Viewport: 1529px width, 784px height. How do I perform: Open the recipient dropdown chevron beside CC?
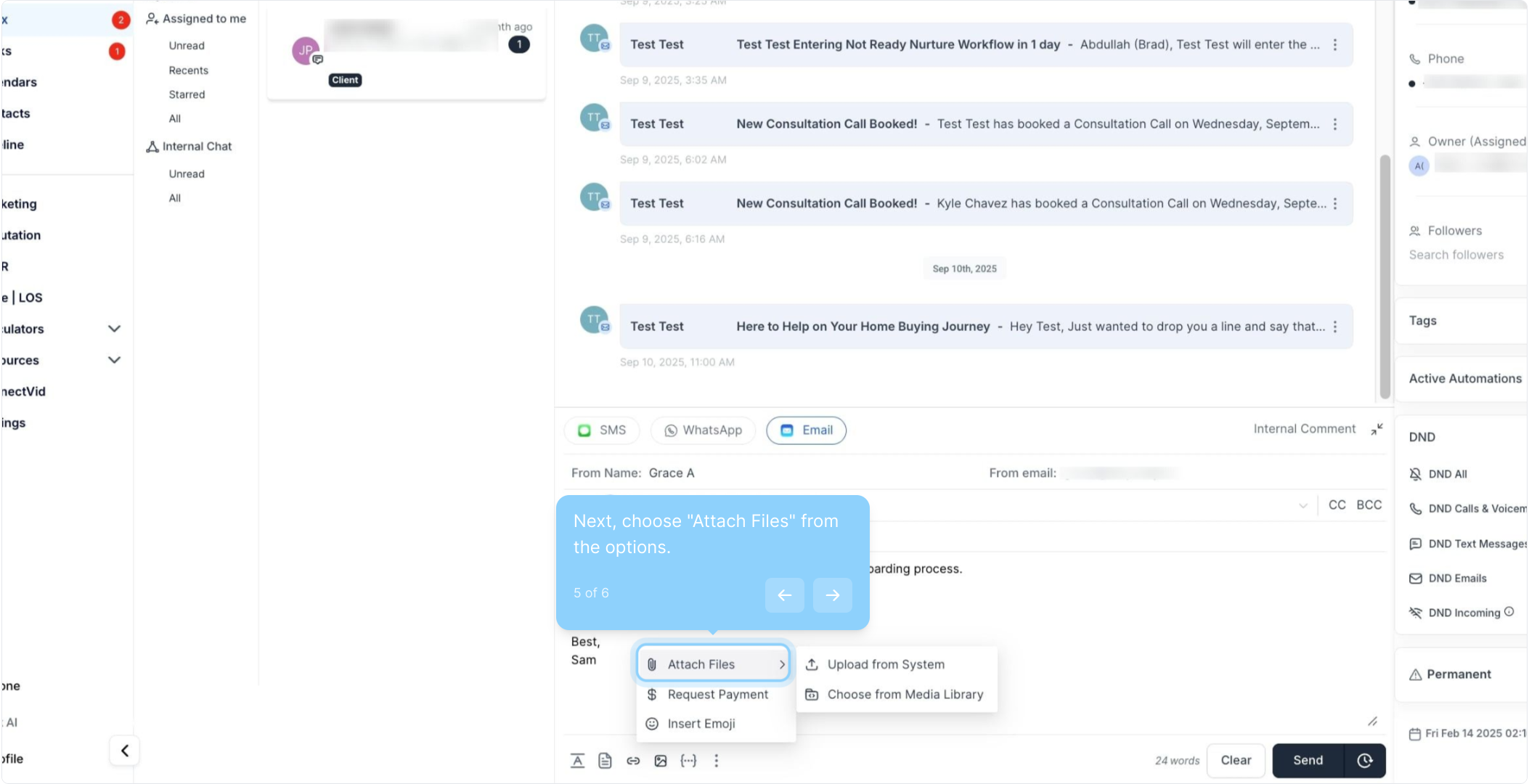[1303, 505]
